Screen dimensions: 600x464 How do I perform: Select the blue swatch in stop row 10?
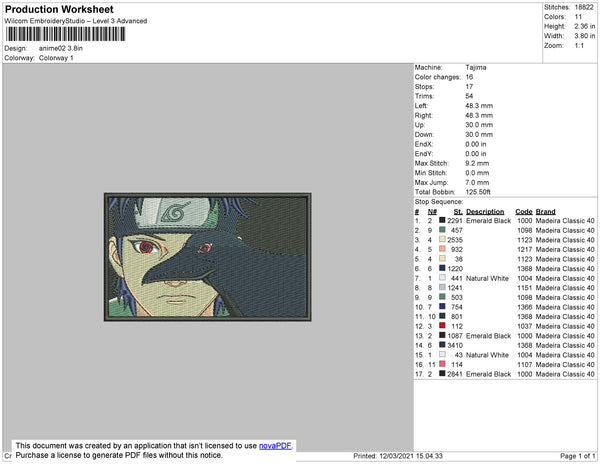click(442, 306)
